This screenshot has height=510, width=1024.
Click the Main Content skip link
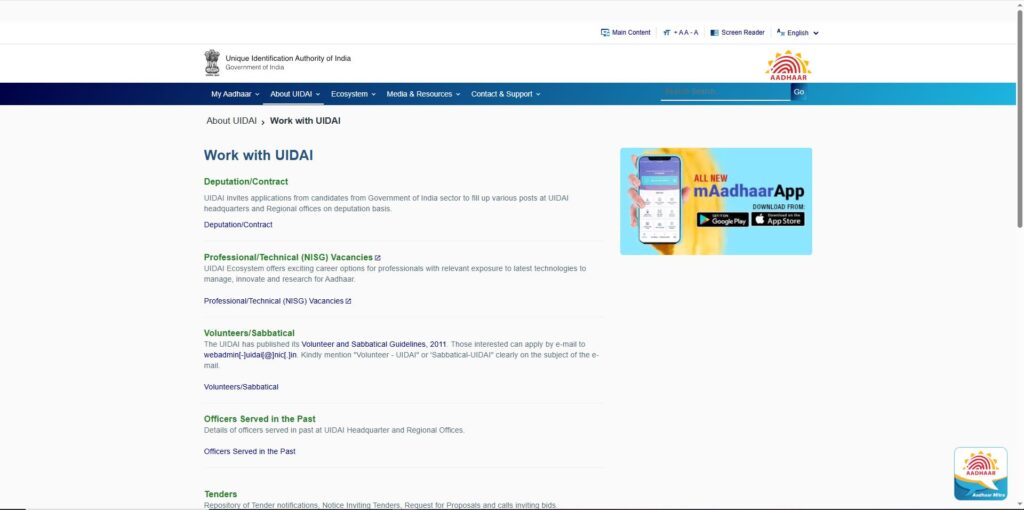(631, 33)
